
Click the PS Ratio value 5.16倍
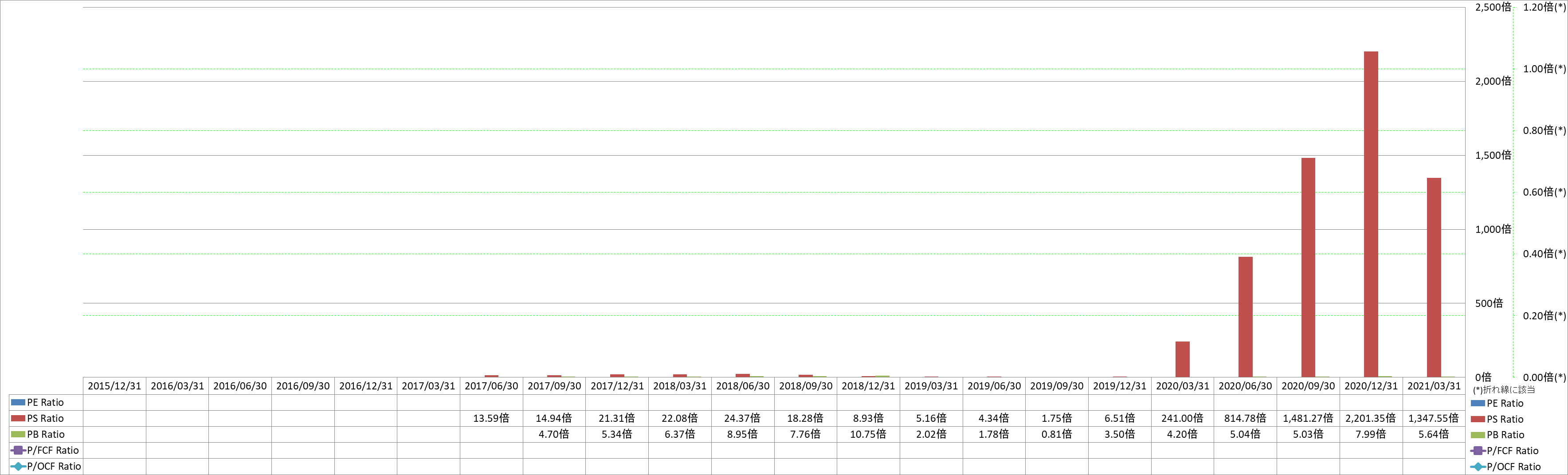coord(931,418)
